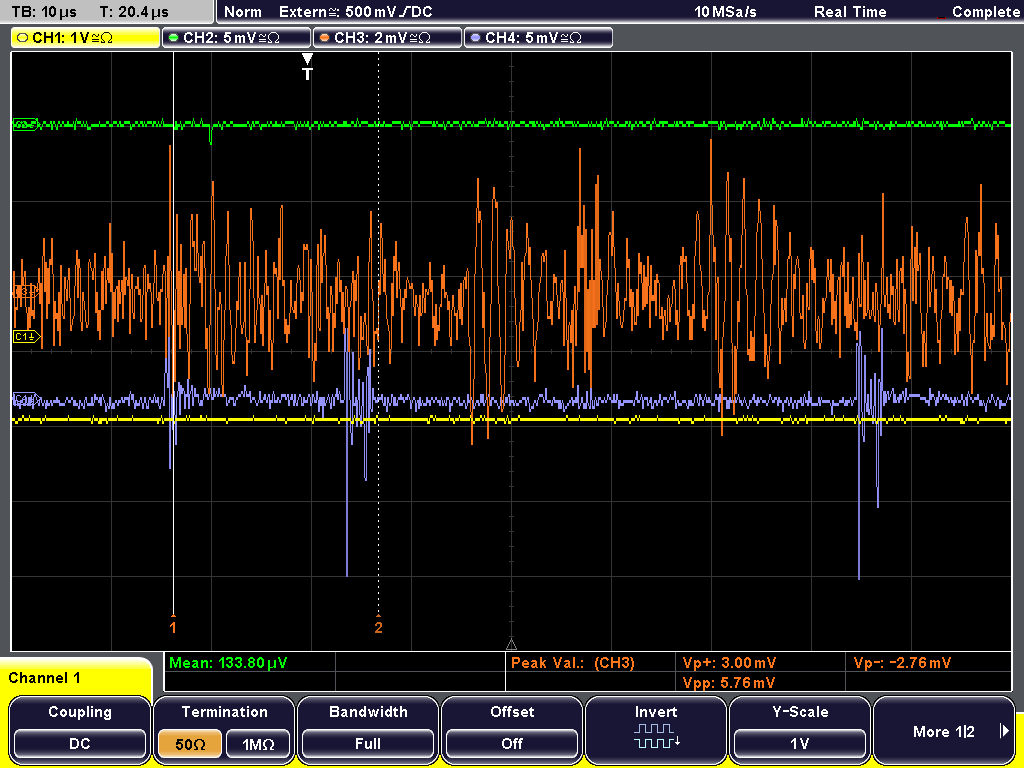Click the blue CH4 ground level marker
Viewport: 1024px width, 768px height.
point(25,398)
